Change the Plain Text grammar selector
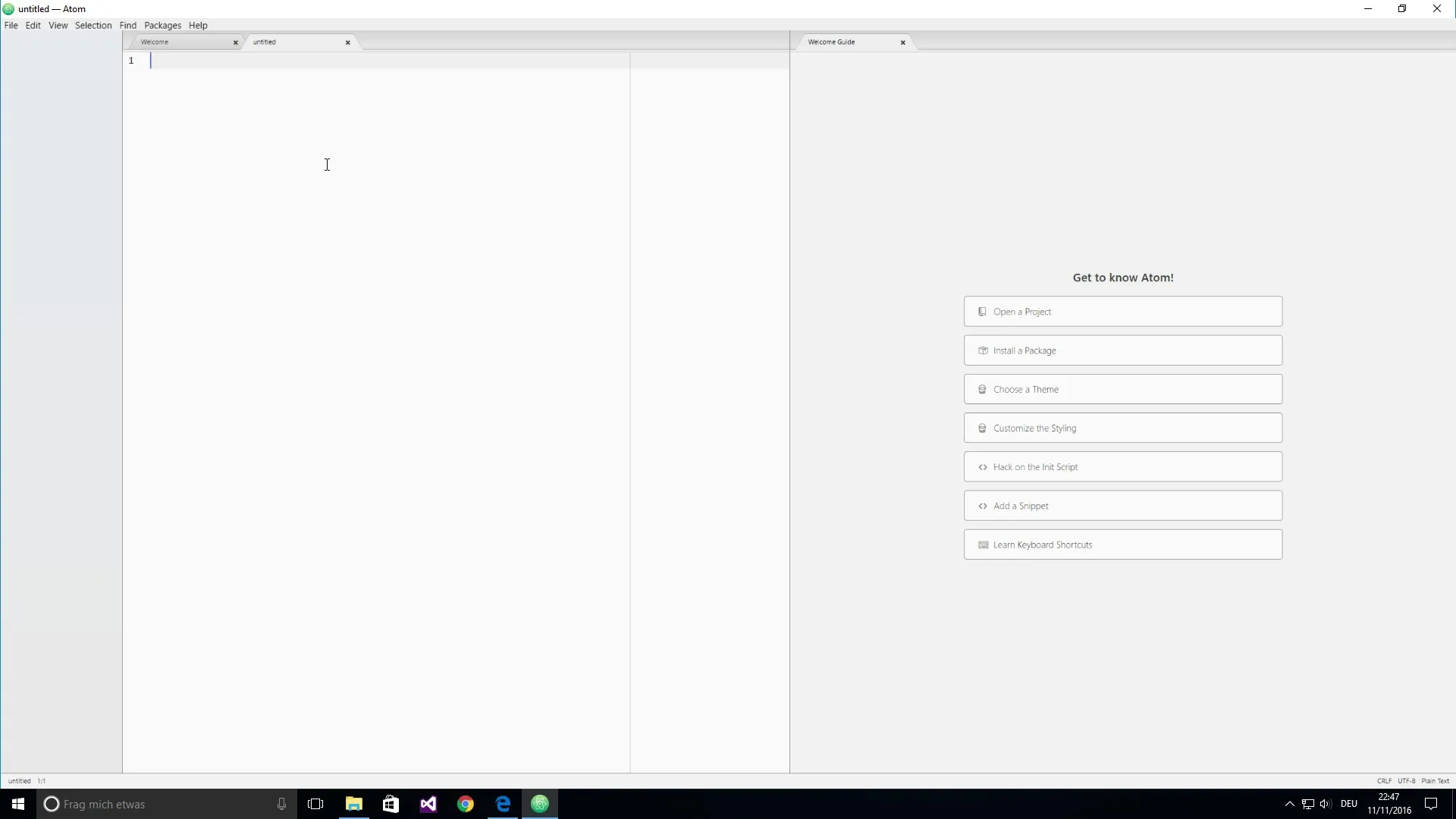 pyautogui.click(x=1436, y=781)
